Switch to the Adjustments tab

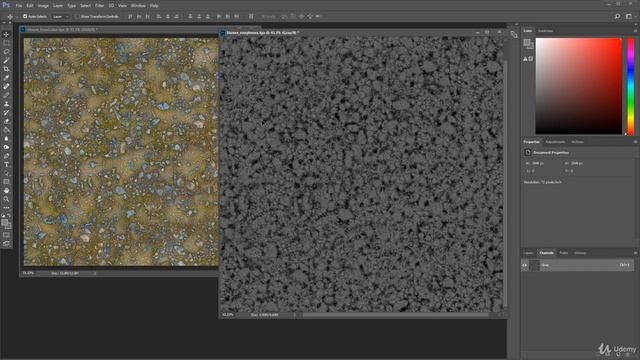pos(555,142)
